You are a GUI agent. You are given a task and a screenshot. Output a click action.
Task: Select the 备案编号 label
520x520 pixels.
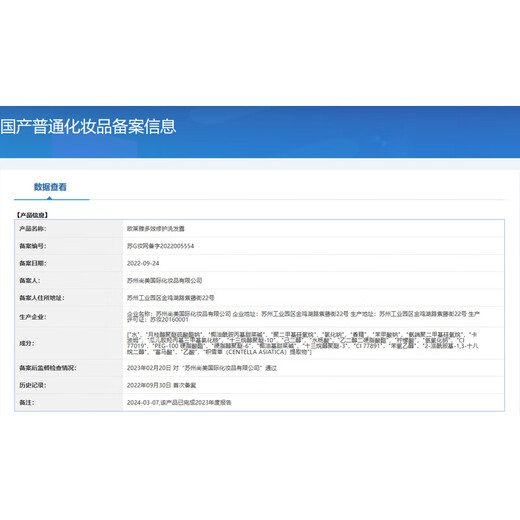click(33, 246)
